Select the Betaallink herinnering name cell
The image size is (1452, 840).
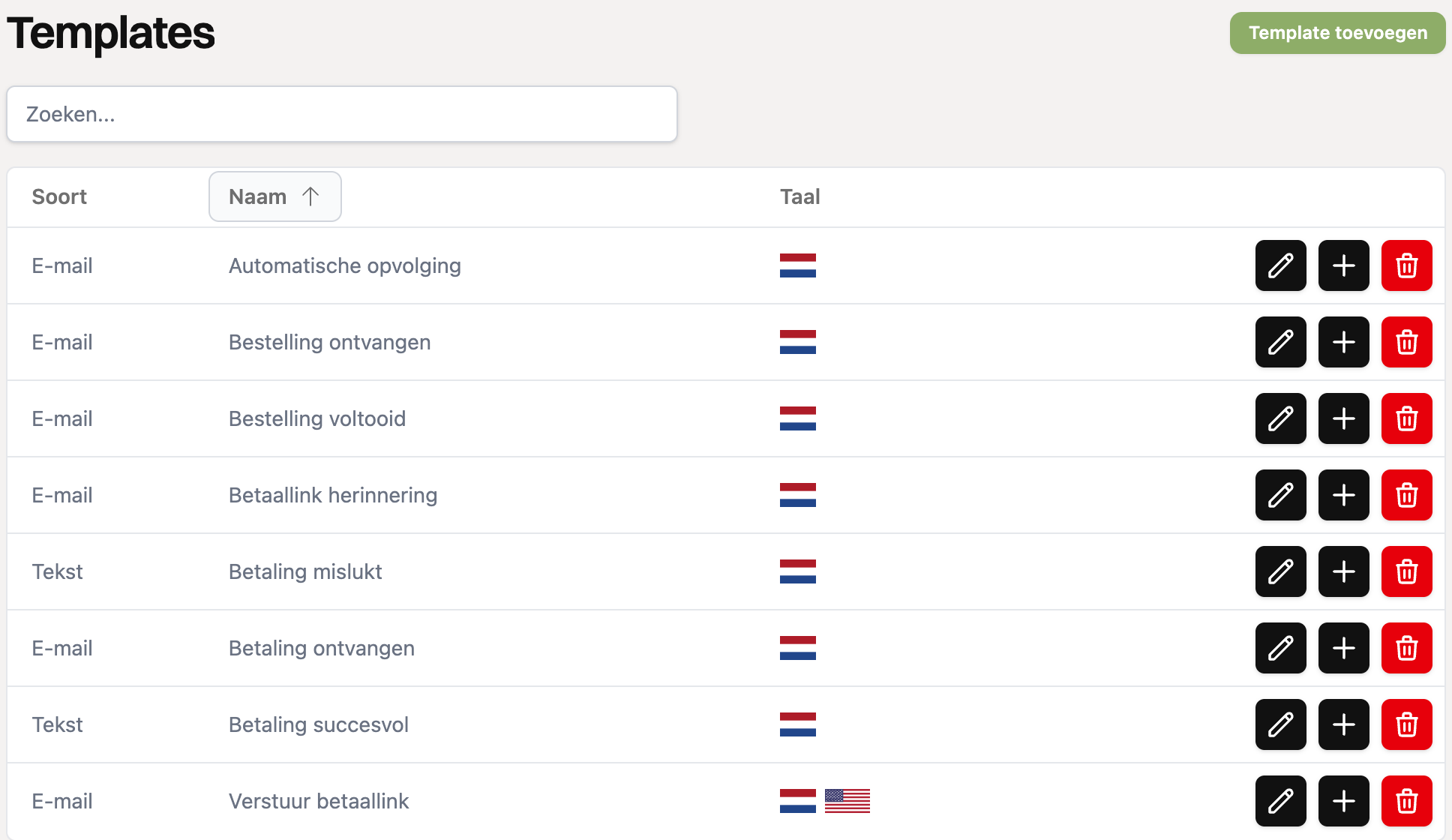click(333, 495)
